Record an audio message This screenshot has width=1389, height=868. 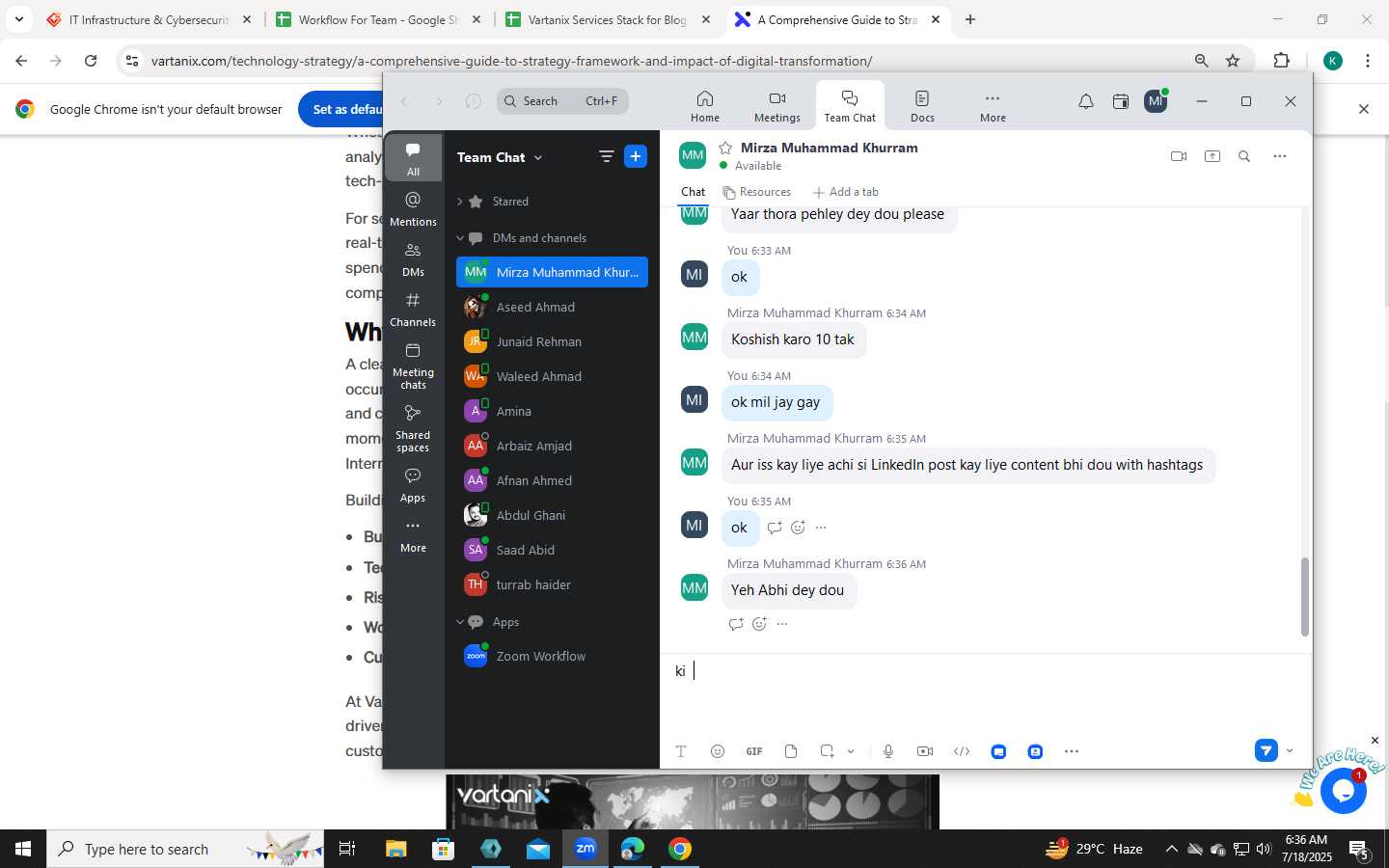pyautogui.click(x=888, y=751)
